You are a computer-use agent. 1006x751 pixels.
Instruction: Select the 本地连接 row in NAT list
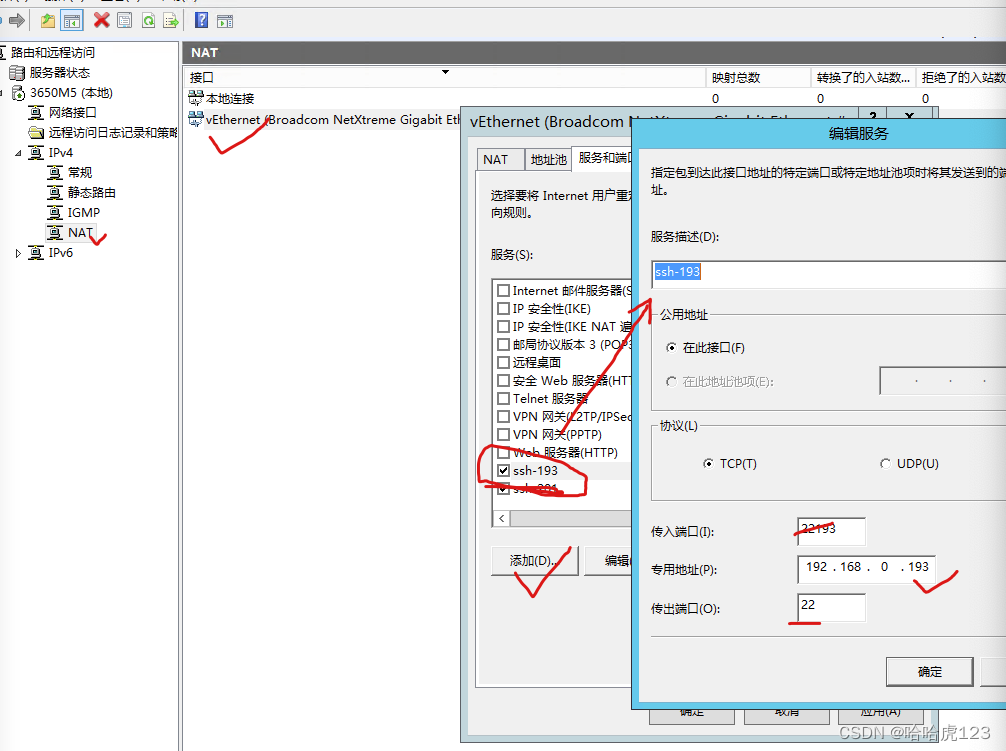click(230, 98)
